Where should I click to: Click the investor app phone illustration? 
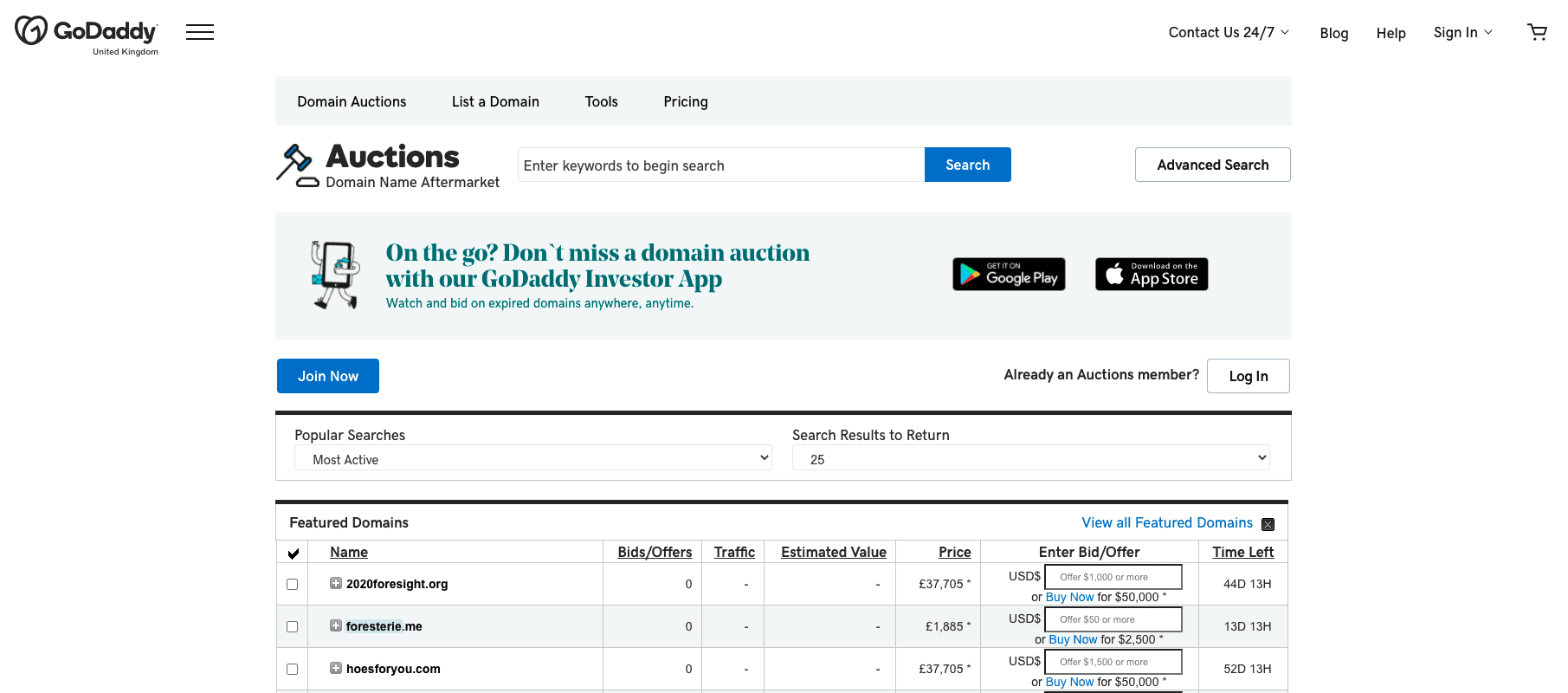[x=335, y=275]
